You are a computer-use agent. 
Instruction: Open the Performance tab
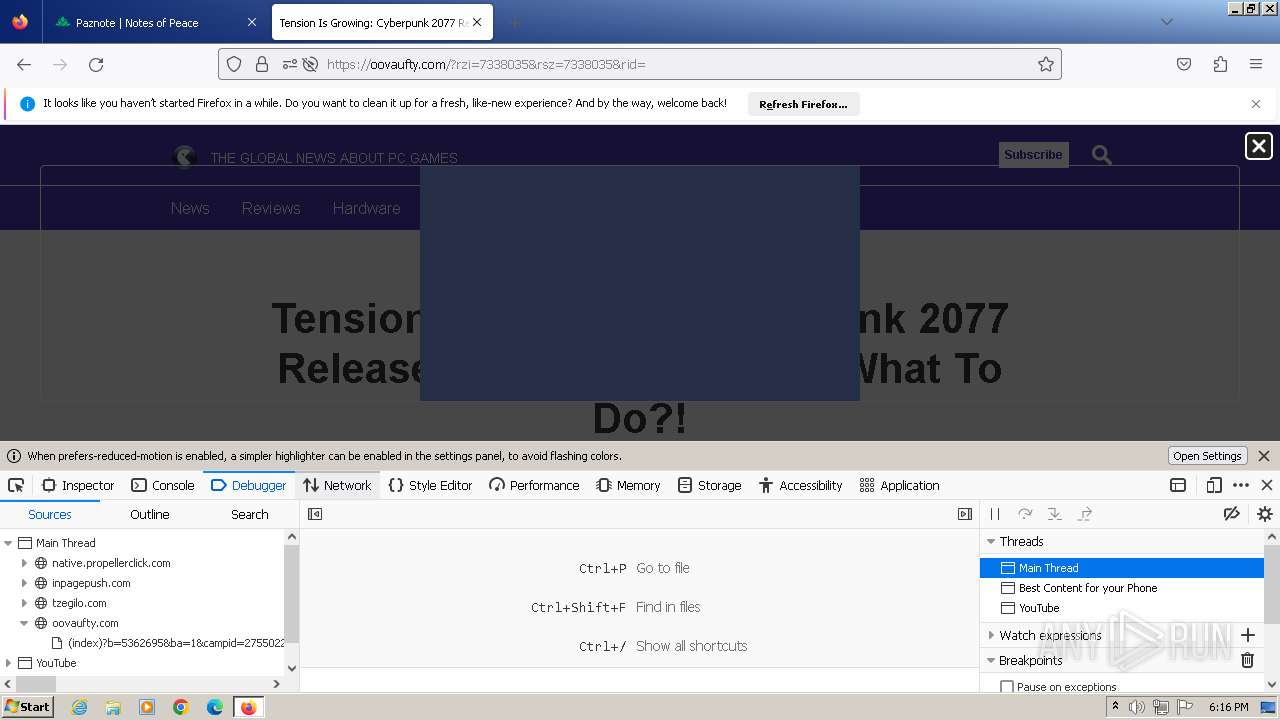point(534,485)
